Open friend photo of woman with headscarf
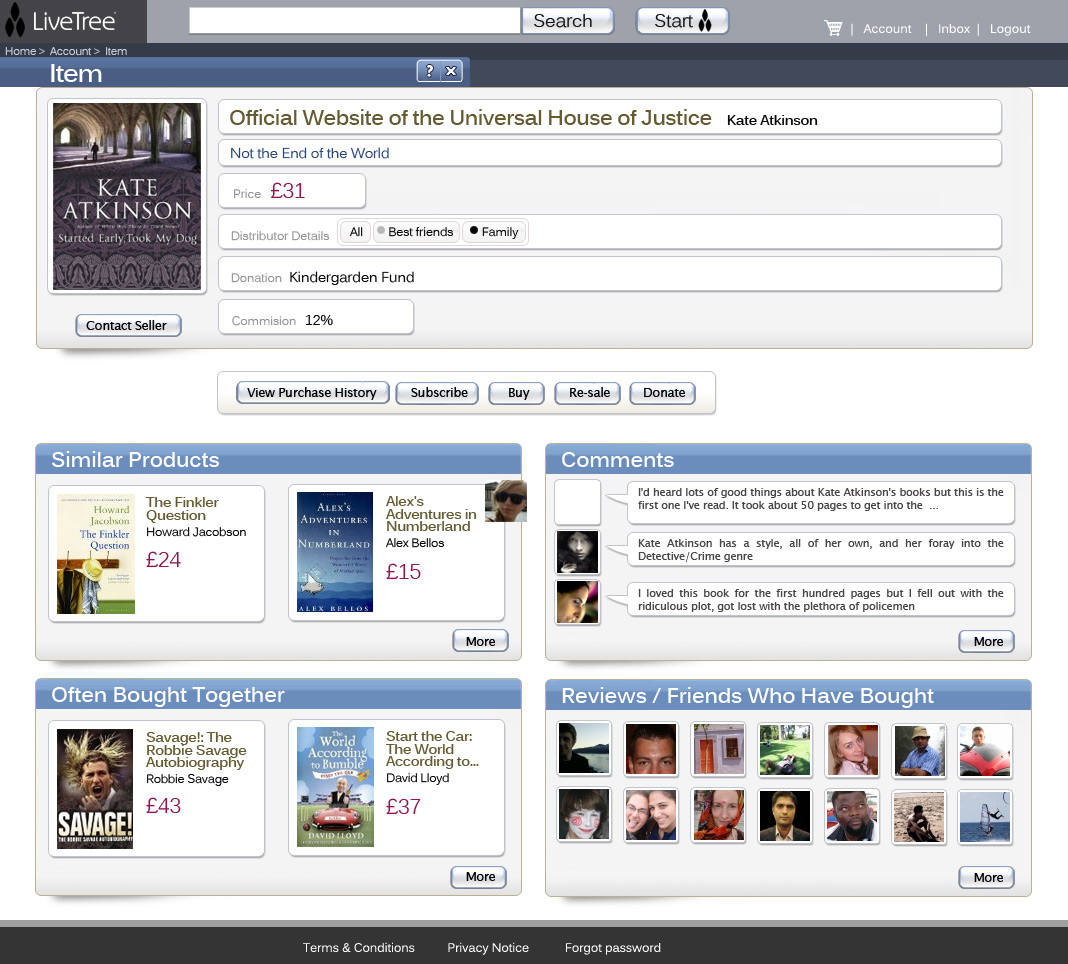 [x=719, y=815]
